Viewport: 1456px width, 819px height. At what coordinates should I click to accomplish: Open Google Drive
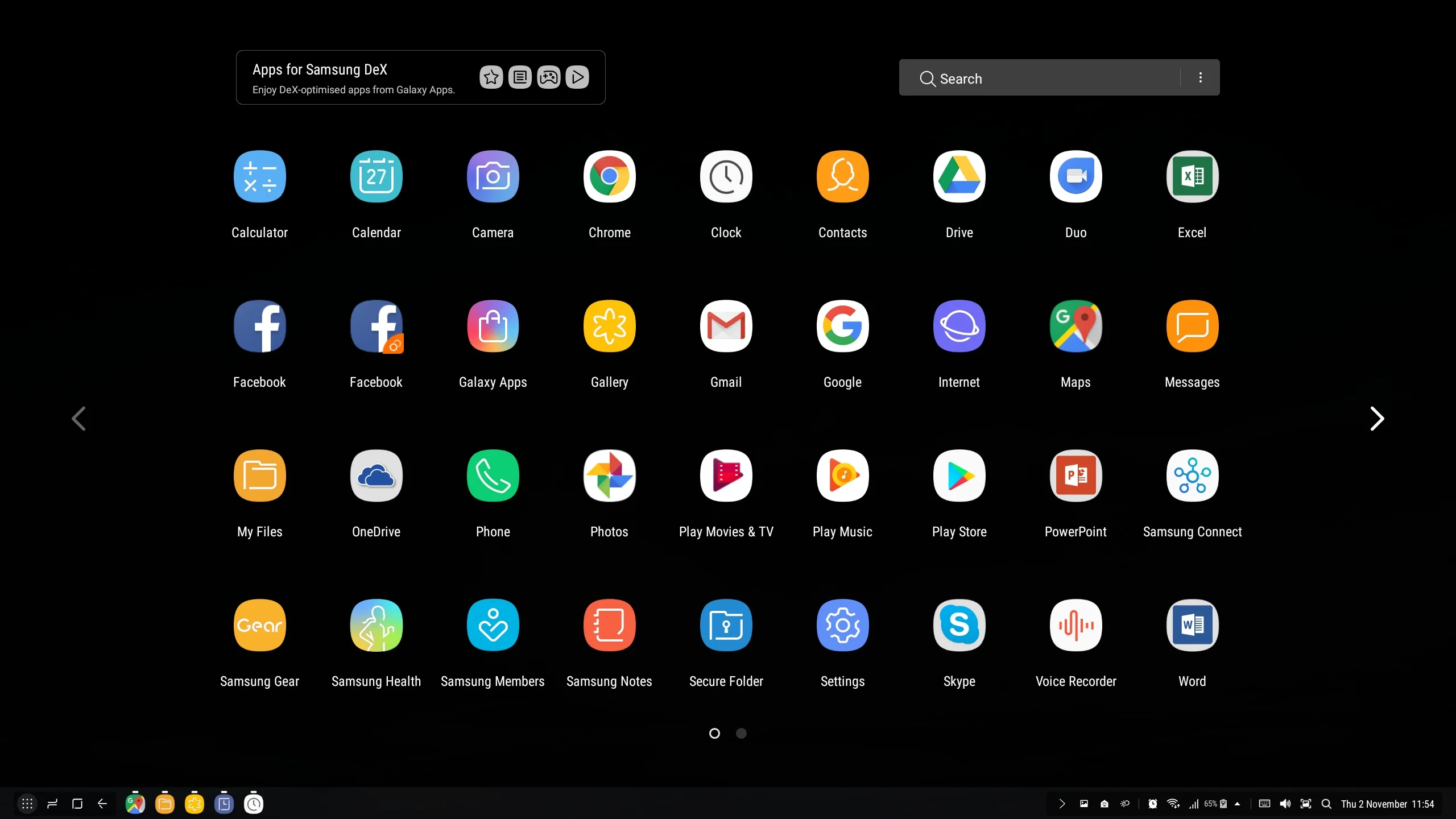coord(959,176)
